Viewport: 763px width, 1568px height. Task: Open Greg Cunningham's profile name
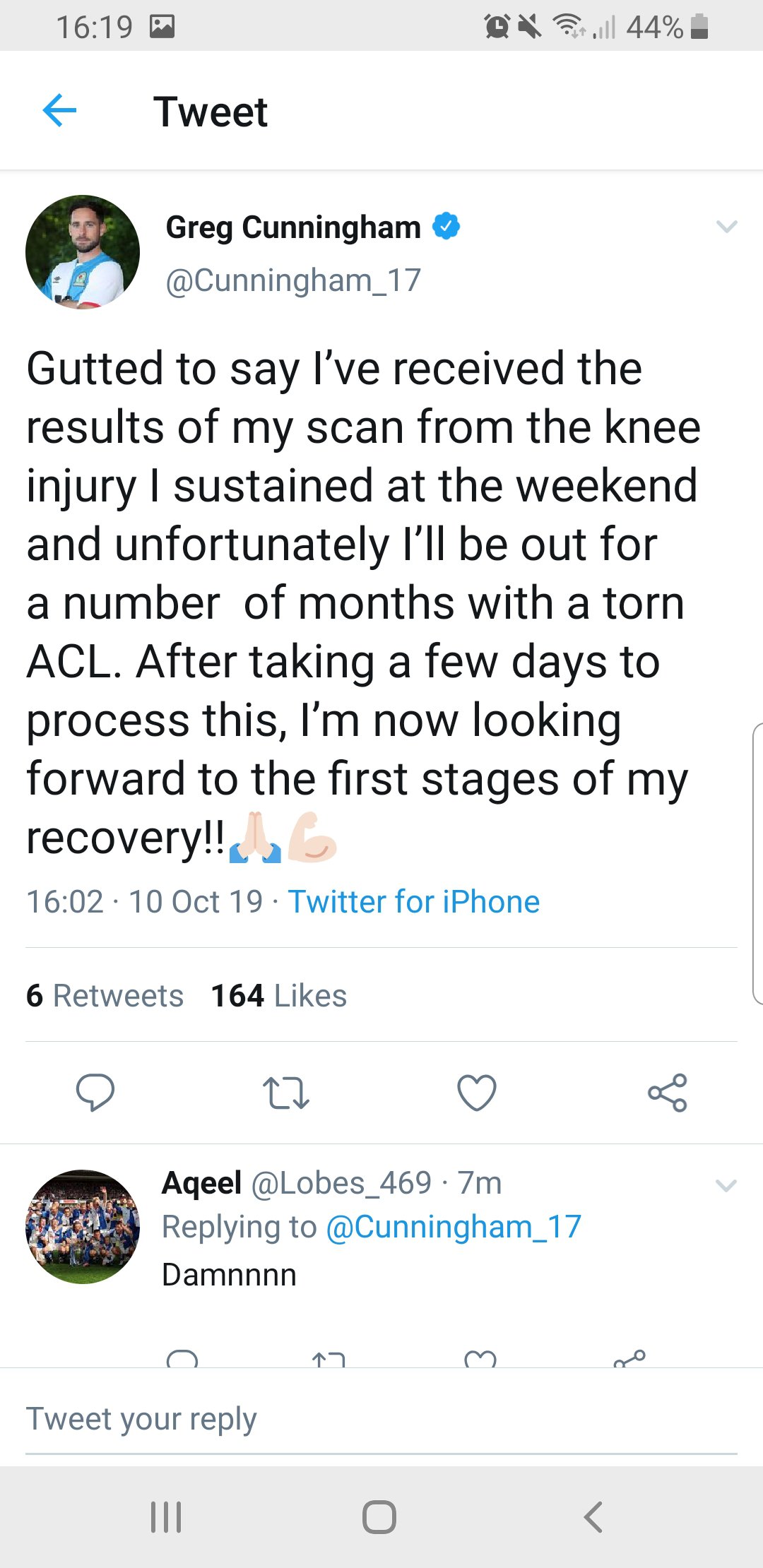pos(292,227)
